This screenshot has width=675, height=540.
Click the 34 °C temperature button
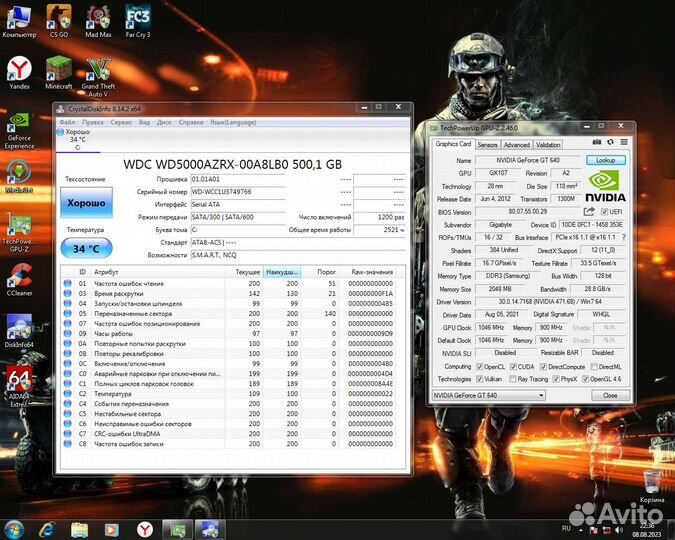[x=87, y=248]
